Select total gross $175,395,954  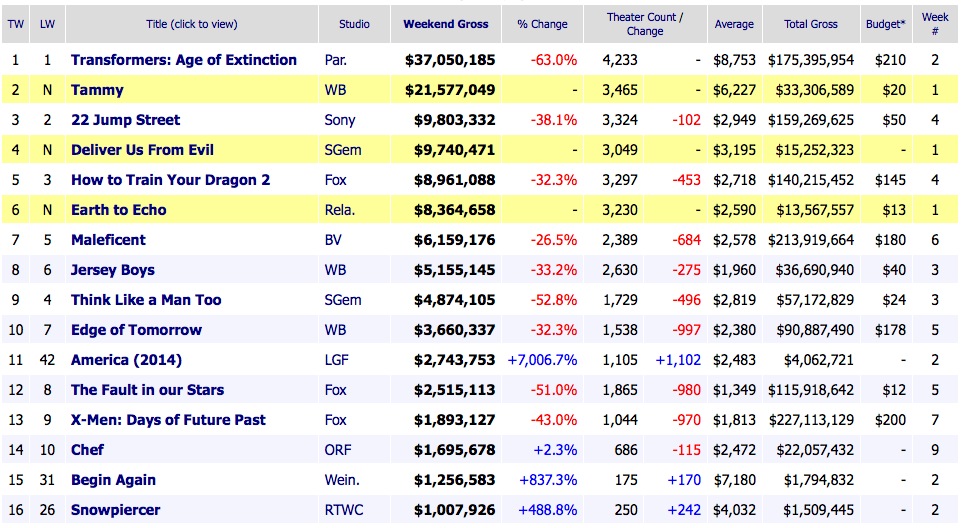(x=811, y=60)
